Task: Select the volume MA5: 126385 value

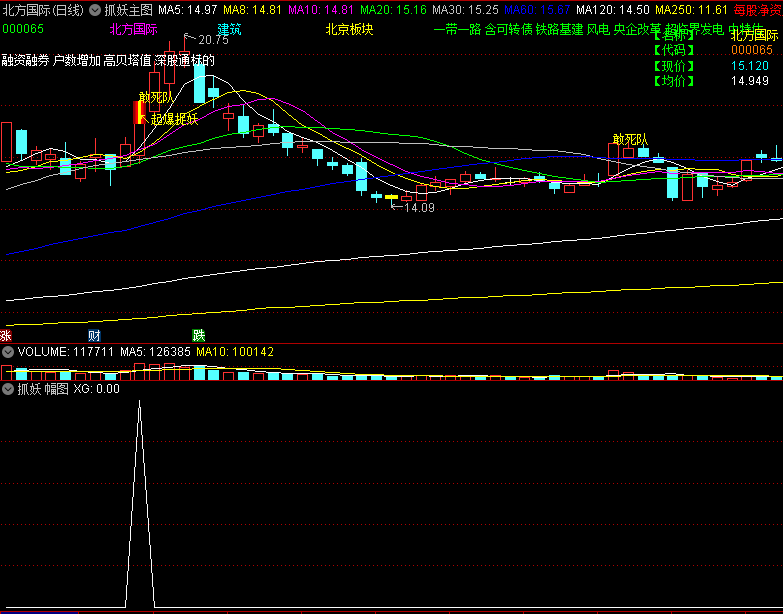Action: point(155,352)
